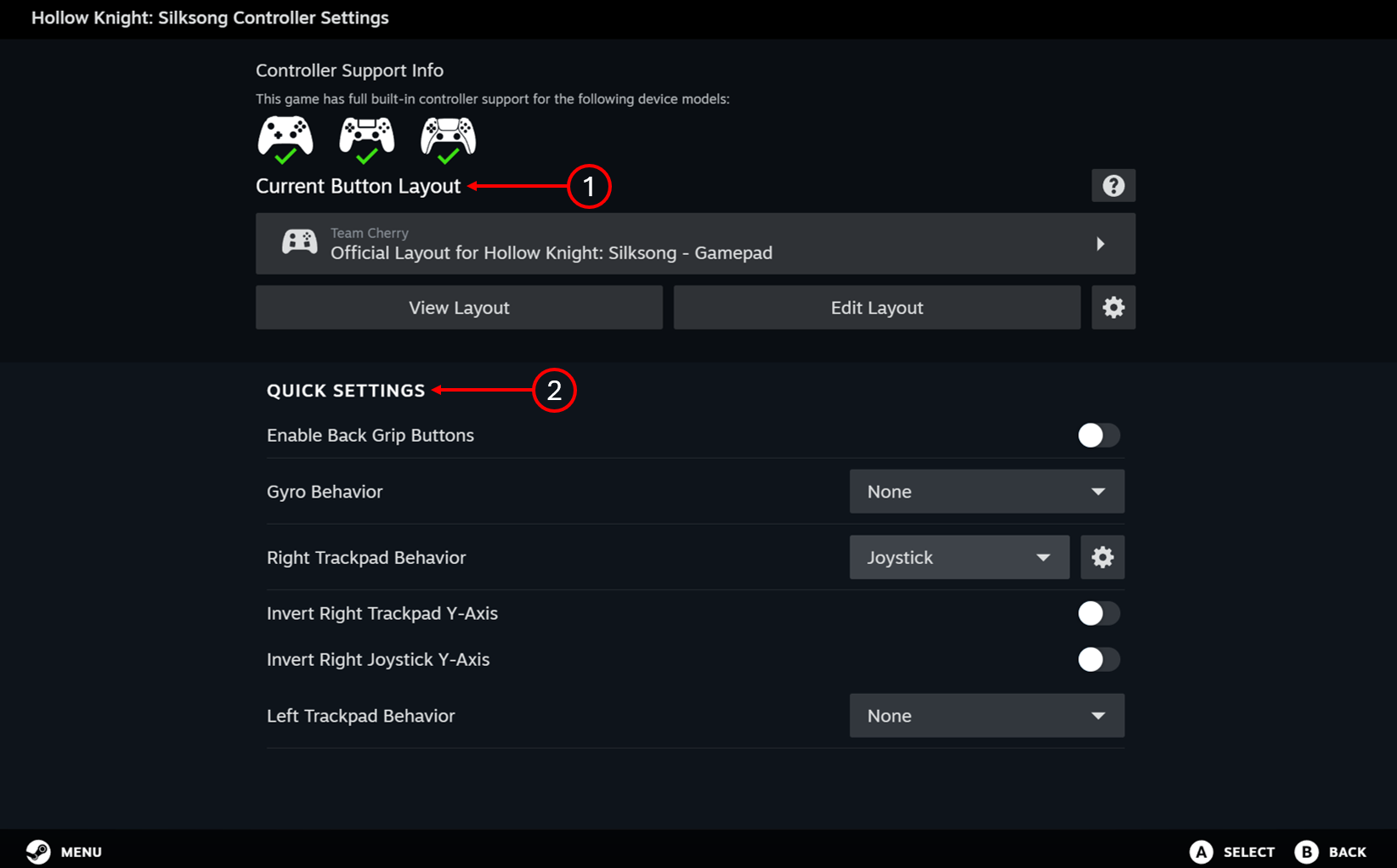Click BACK label in footer

1348,852
